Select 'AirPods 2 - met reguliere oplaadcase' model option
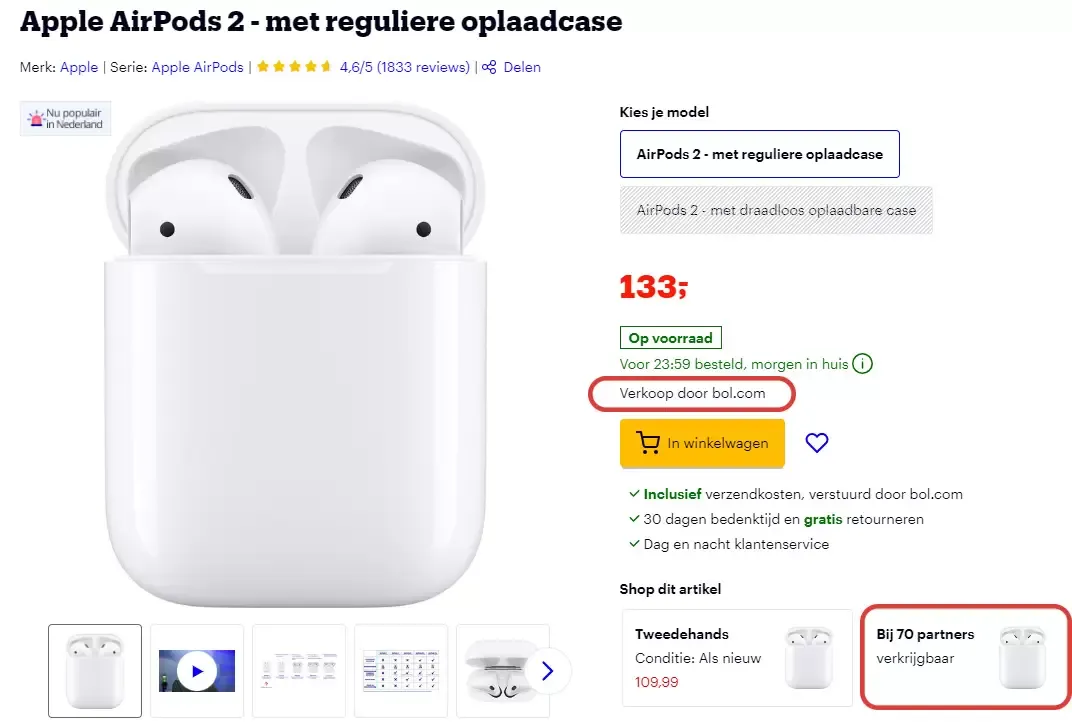This screenshot has height=725, width=1072. pos(760,154)
